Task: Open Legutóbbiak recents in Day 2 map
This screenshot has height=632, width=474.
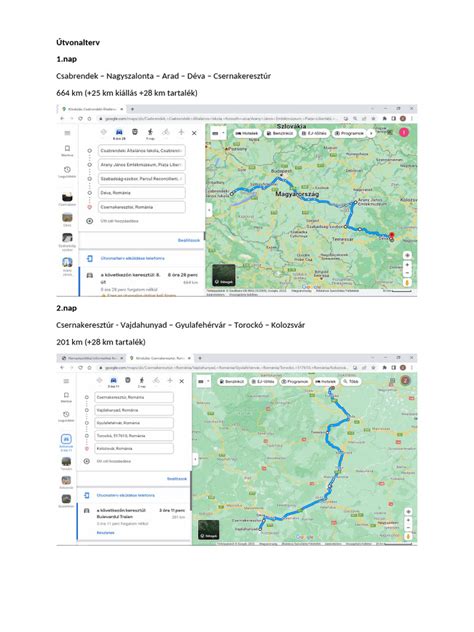Action: [x=66, y=416]
